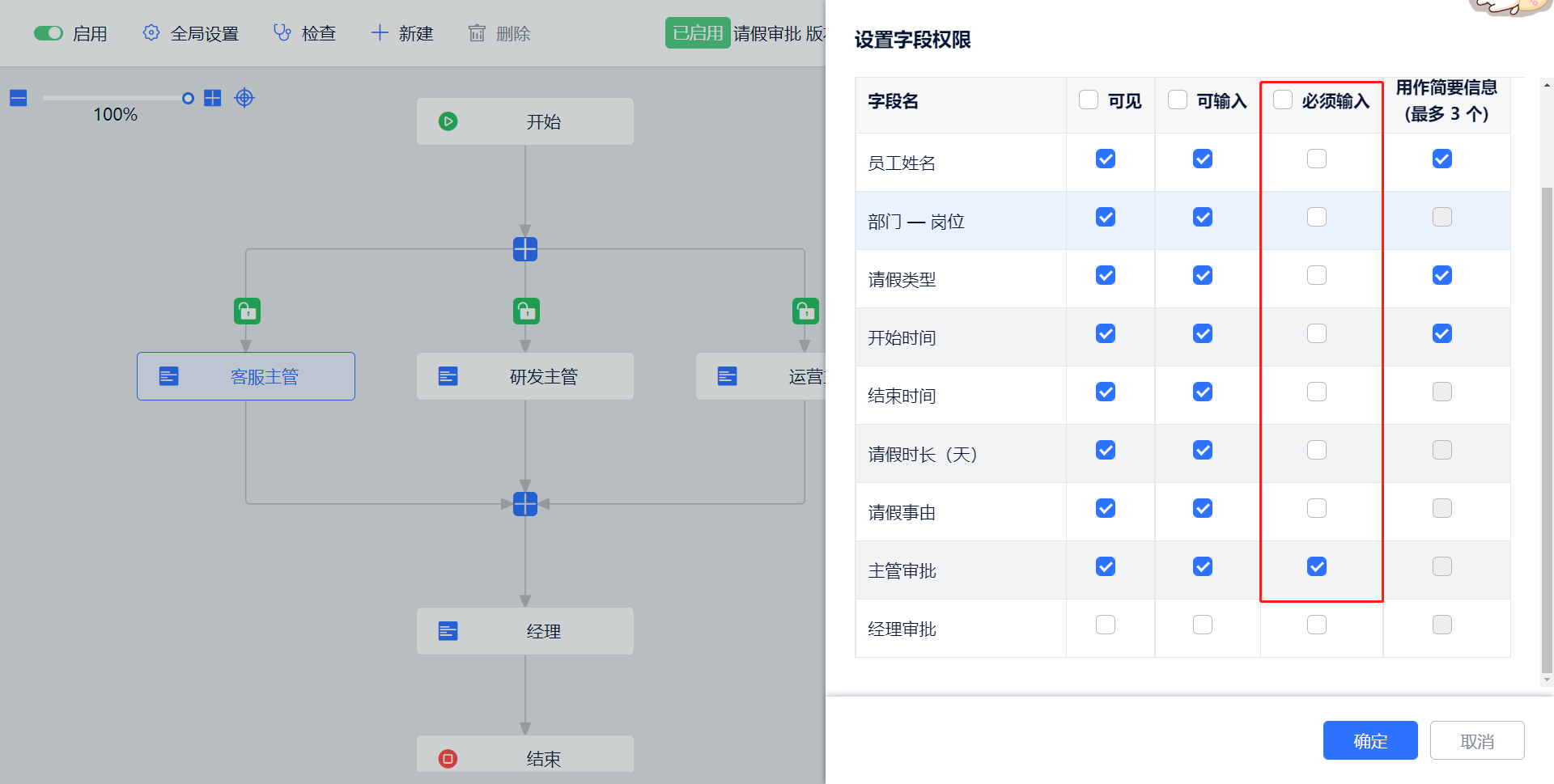
Task: Check 必须输入 for 员工姓名
Action: (x=1317, y=159)
